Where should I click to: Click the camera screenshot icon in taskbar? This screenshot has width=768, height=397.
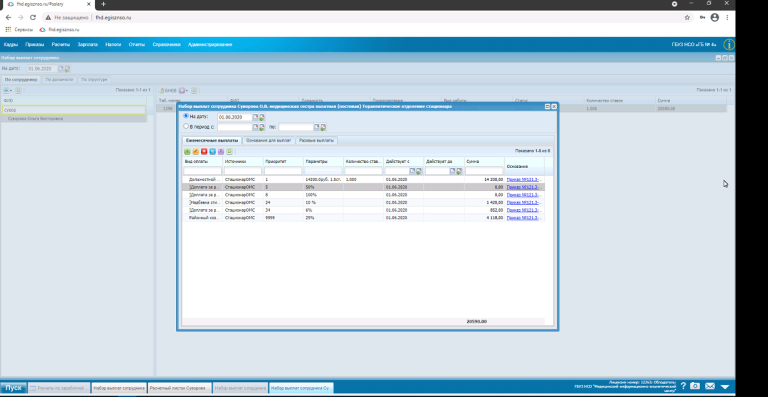point(695,386)
